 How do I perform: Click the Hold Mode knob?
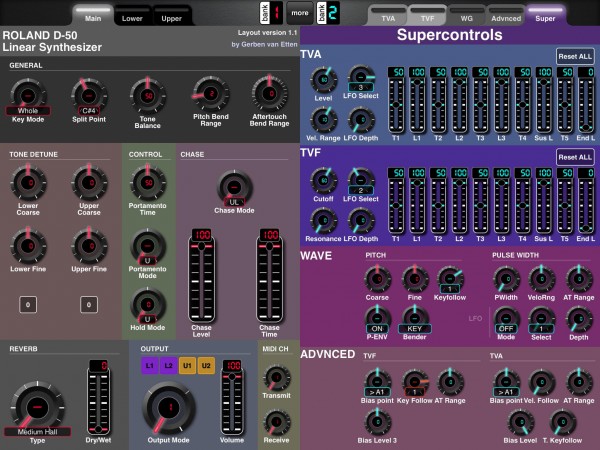pyautogui.click(x=148, y=305)
